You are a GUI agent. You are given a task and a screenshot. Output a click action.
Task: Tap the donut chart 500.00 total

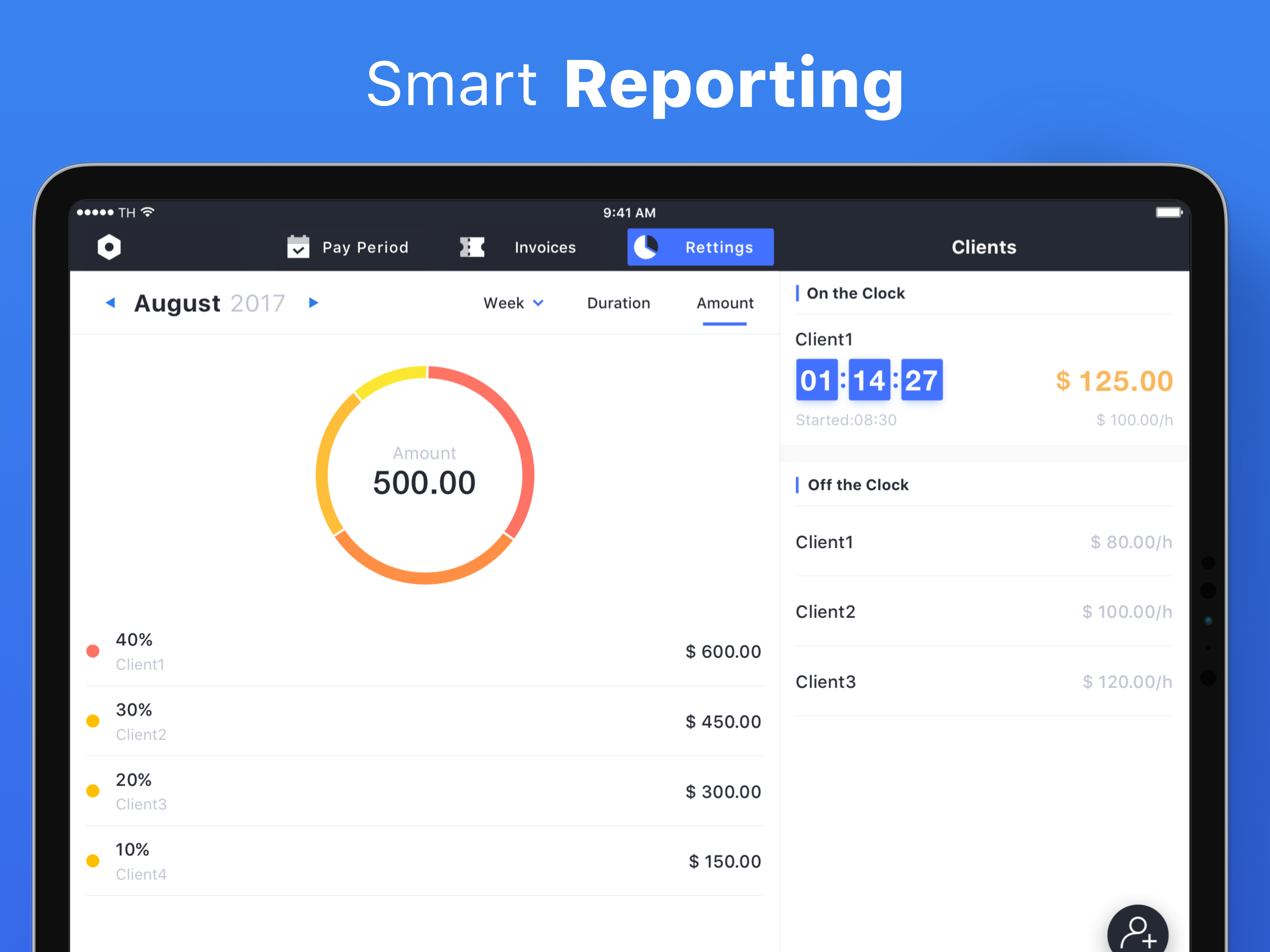[x=424, y=483]
